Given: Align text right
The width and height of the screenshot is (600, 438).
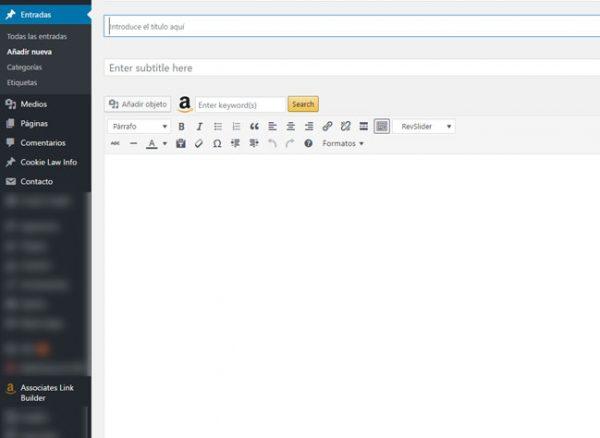Looking at the screenshot, I should tap(309, 127).
